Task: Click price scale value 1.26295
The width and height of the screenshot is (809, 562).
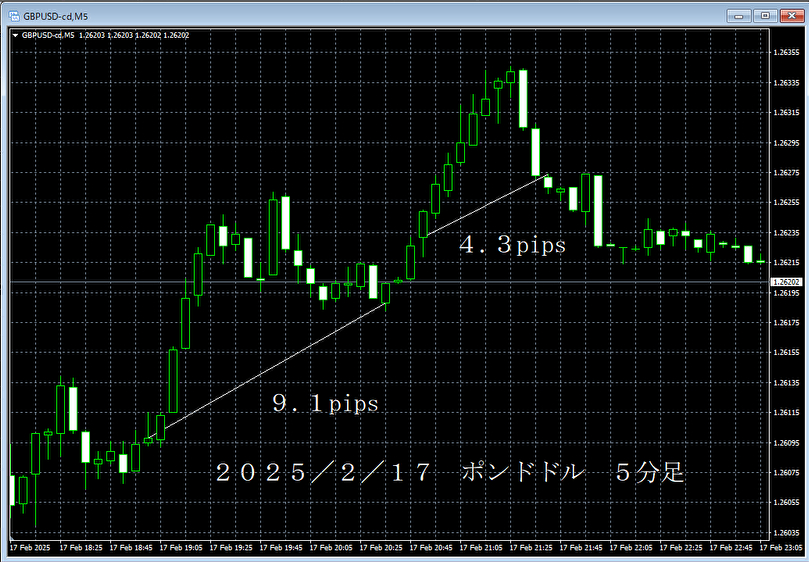Action: point(786,143)
